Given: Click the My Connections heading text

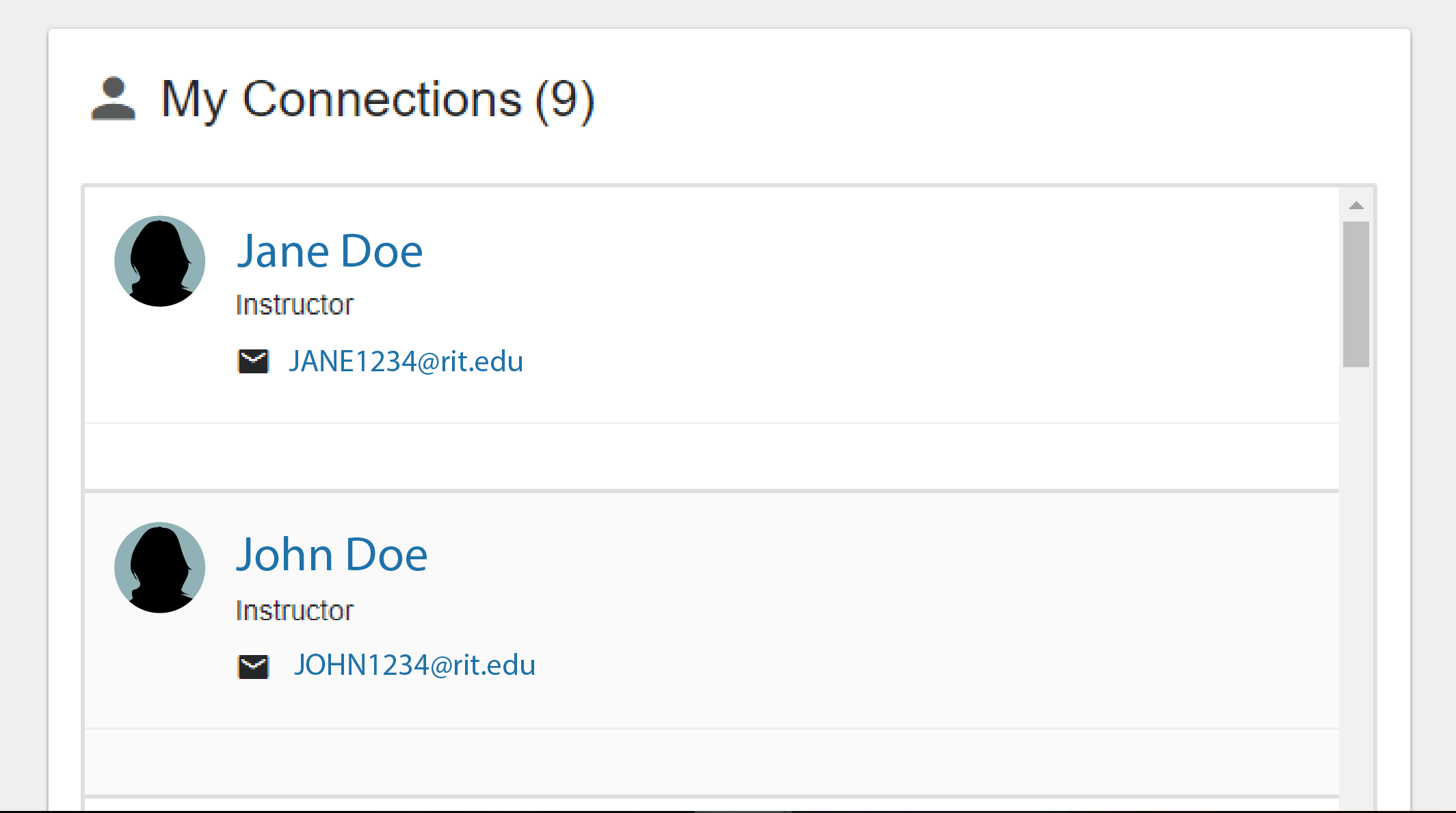Looking at the screenshot, I should tap(341, 100).
